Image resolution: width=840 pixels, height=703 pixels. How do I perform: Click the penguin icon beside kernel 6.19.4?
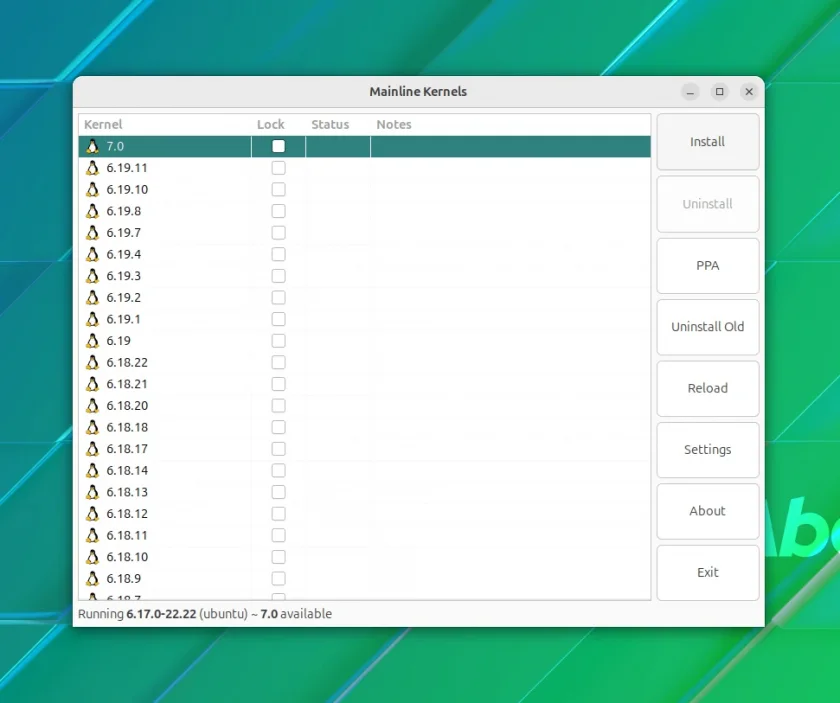(93, 255)
